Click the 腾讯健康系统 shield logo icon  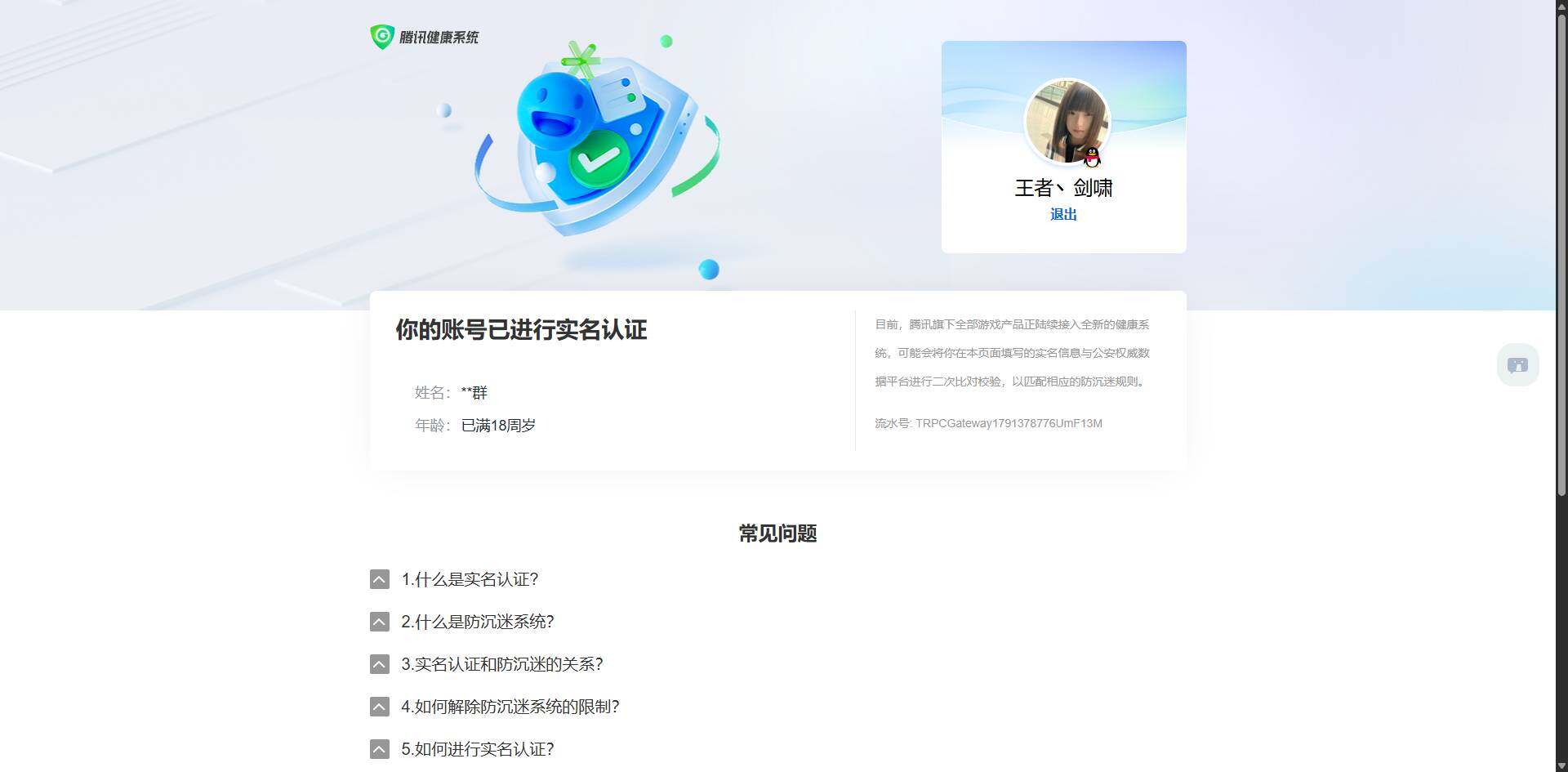[382, 37]
